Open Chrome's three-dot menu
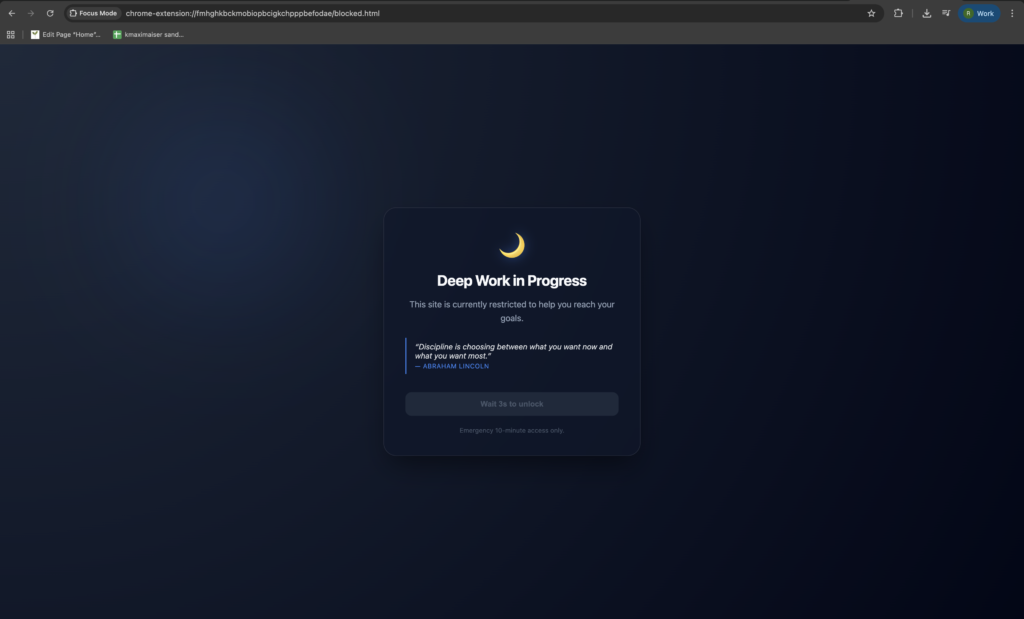Screen dimensions: 1024x619 point(1011,13)
